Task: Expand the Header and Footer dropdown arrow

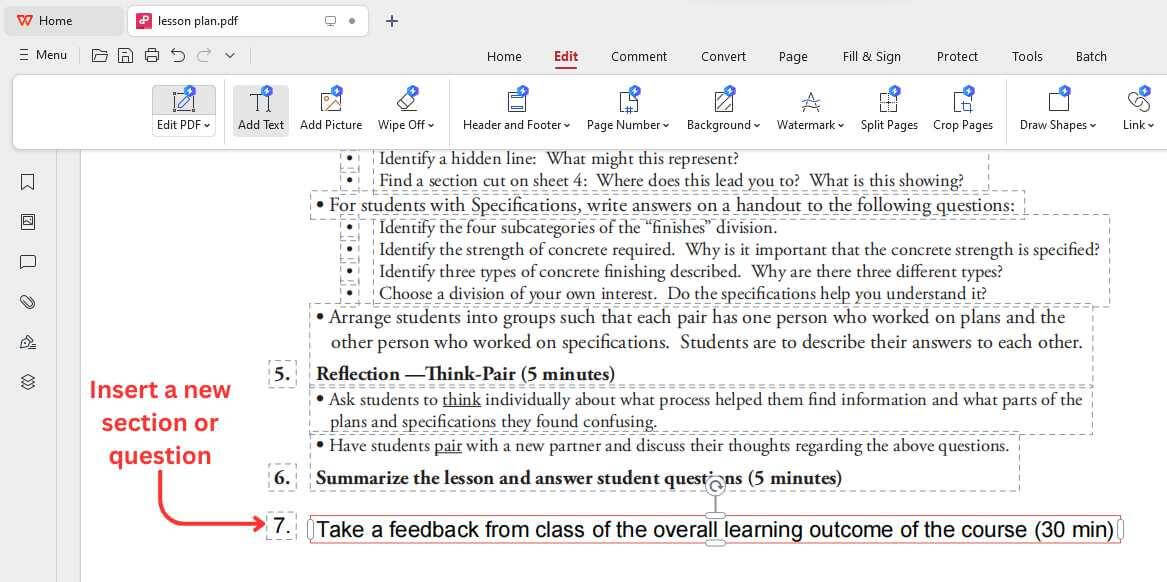Action: tap(567, 125)
